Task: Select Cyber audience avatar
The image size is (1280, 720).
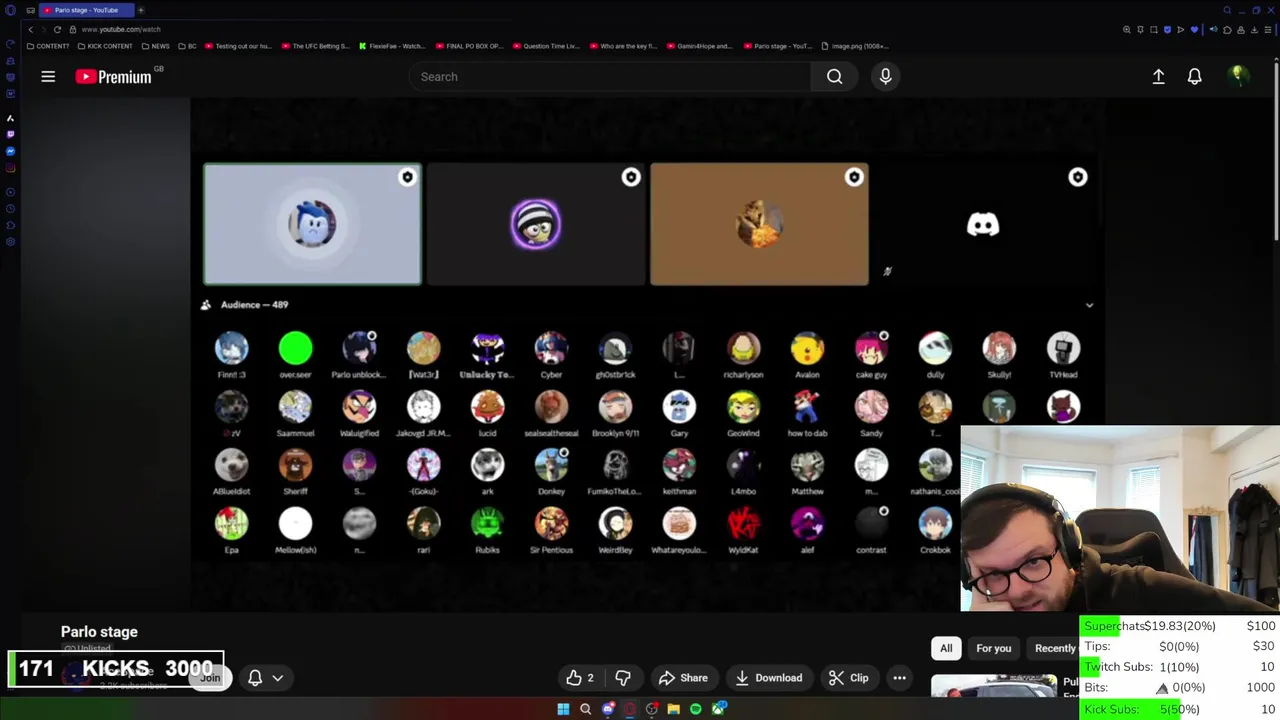Action: click(x=551, y=348)
